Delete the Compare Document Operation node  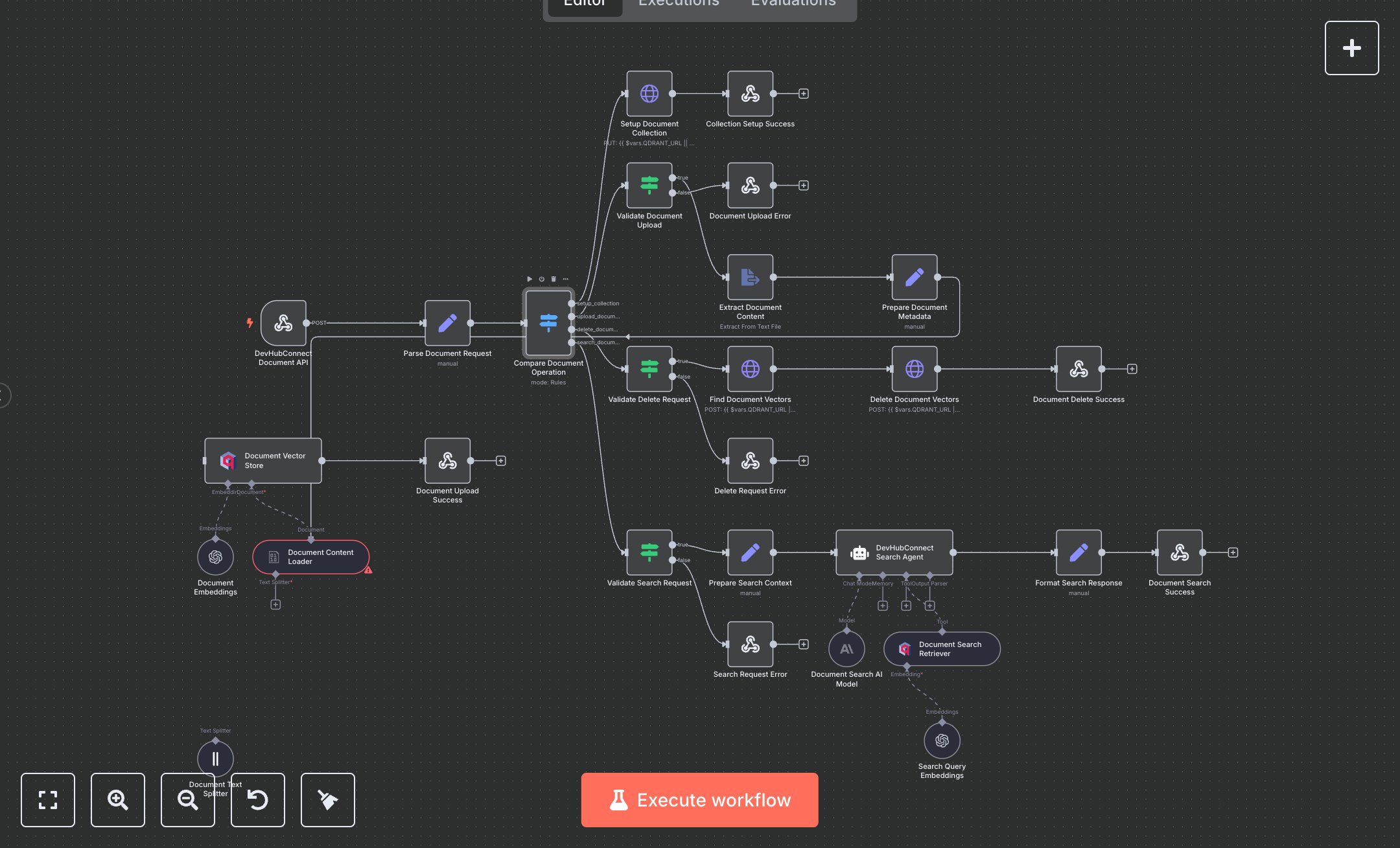554,279
